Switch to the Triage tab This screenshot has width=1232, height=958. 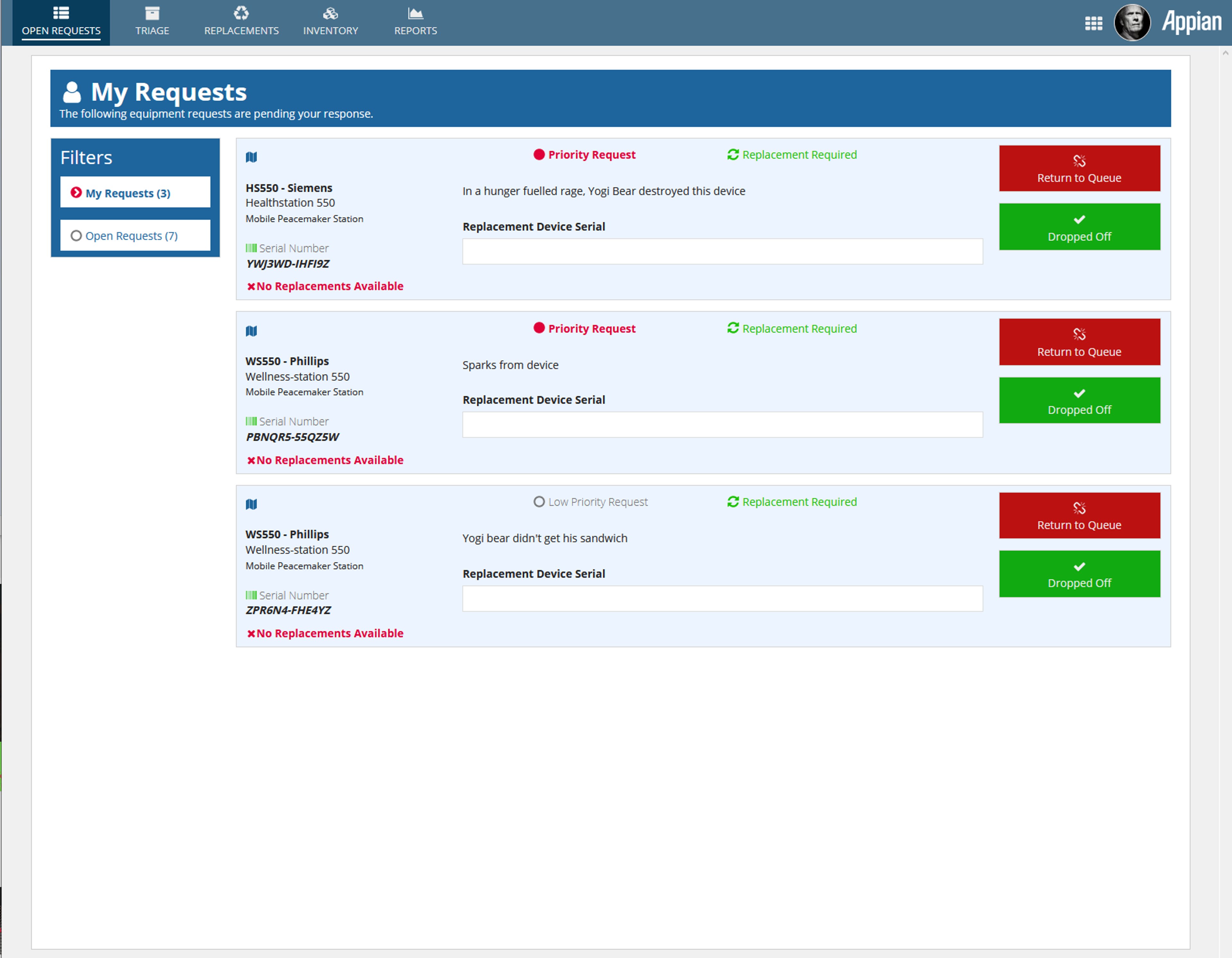click(152, 22)
